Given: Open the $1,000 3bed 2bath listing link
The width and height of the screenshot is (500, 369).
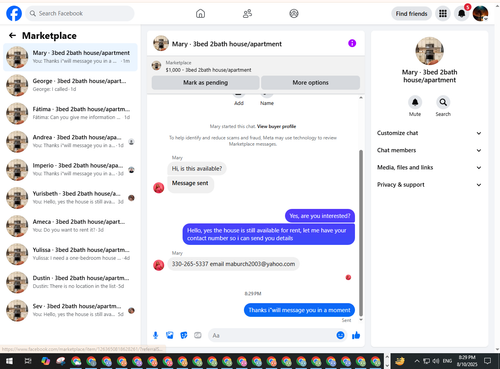Looking at the screenshot, I should click(208, 70).
